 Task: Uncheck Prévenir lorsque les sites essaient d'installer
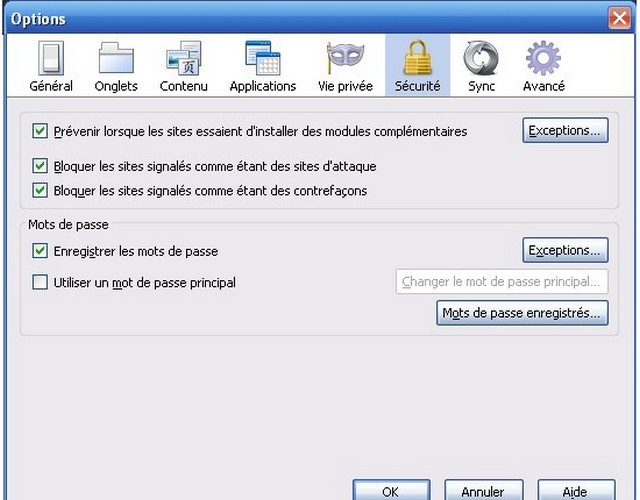click(40, 131)
